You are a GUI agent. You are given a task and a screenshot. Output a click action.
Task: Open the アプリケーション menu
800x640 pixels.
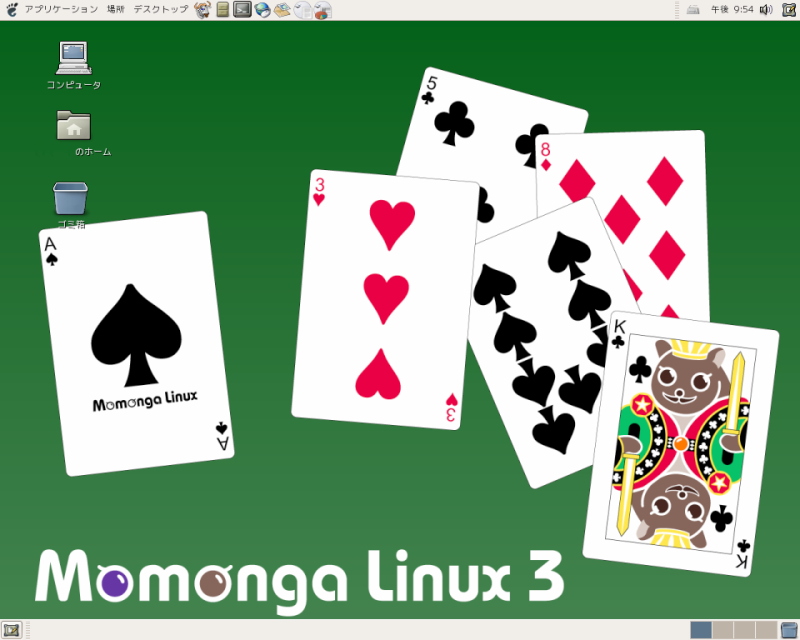(x=60, y=10)
